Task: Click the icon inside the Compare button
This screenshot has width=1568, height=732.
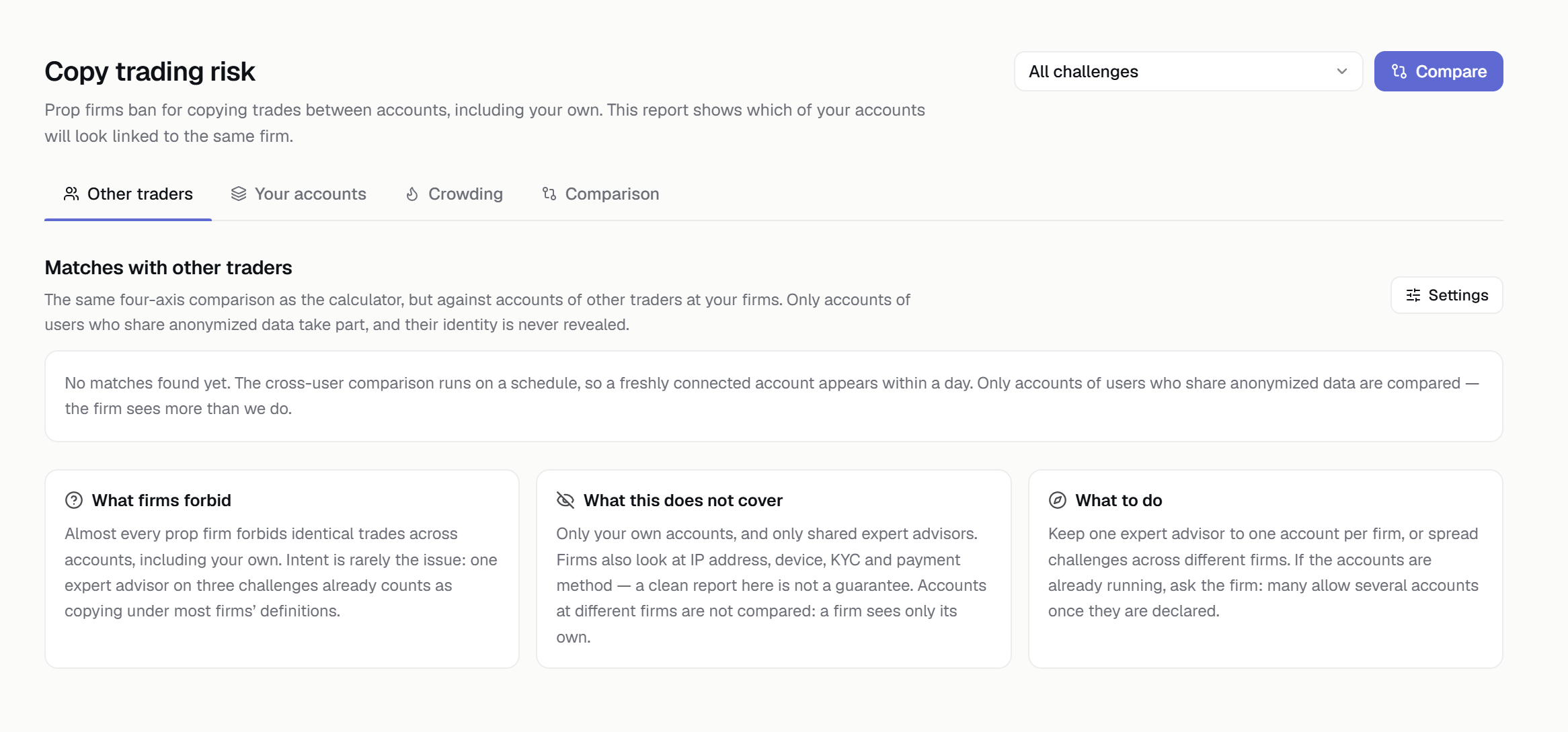Action: point(1399,71)
